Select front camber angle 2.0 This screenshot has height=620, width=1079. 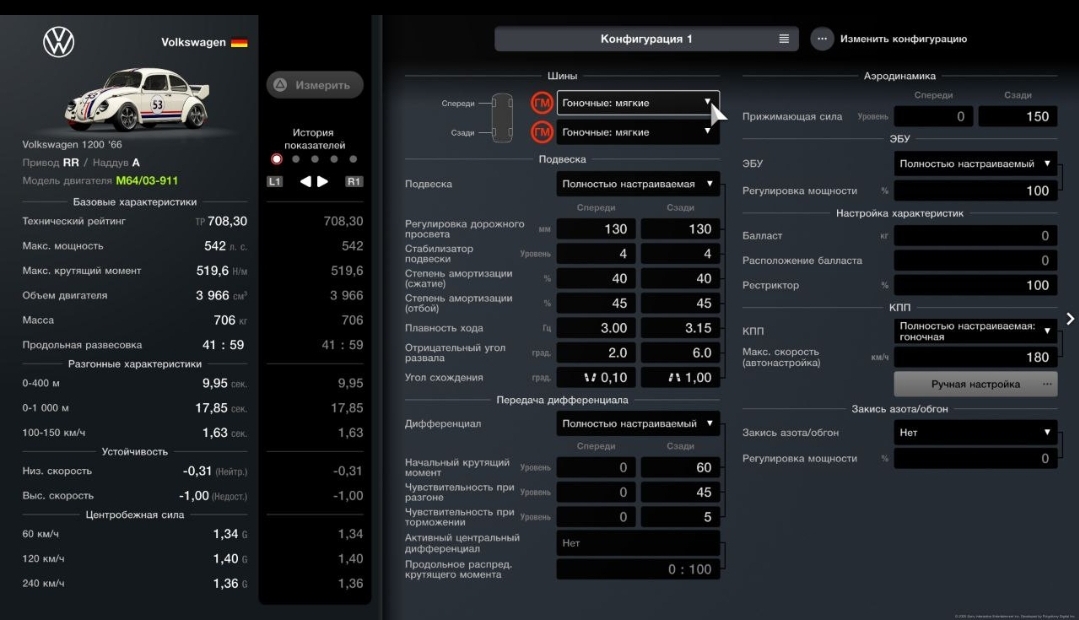coord(597,353)
